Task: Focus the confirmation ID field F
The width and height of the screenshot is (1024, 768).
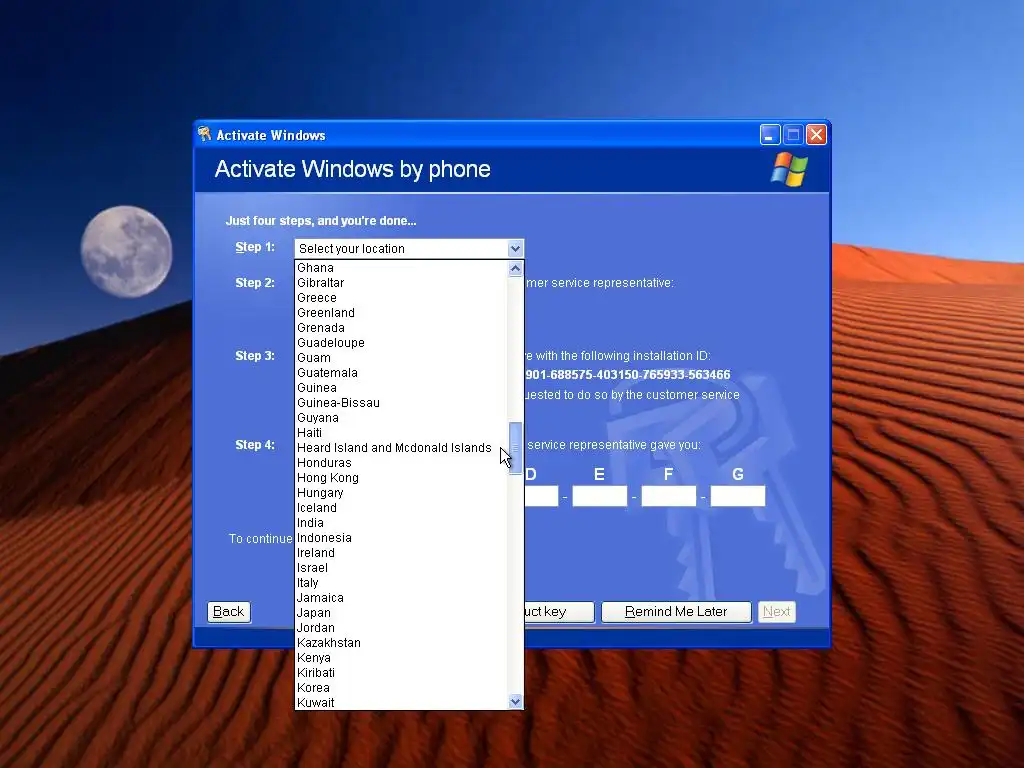Action: pyautogui.click(x=669, y=496)
